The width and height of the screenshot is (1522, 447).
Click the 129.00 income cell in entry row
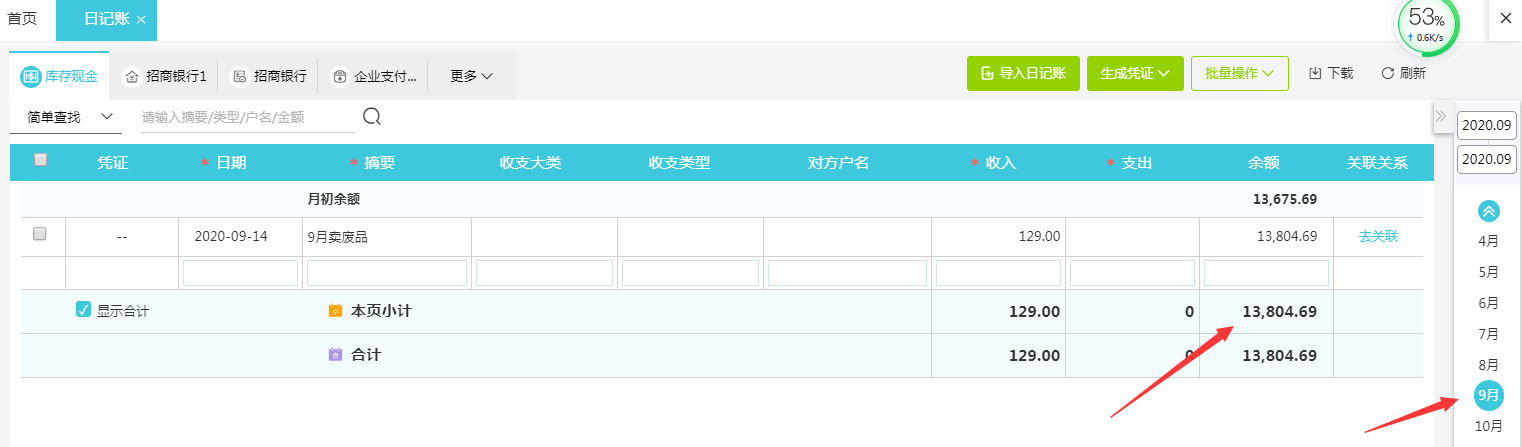coord(998,237)
